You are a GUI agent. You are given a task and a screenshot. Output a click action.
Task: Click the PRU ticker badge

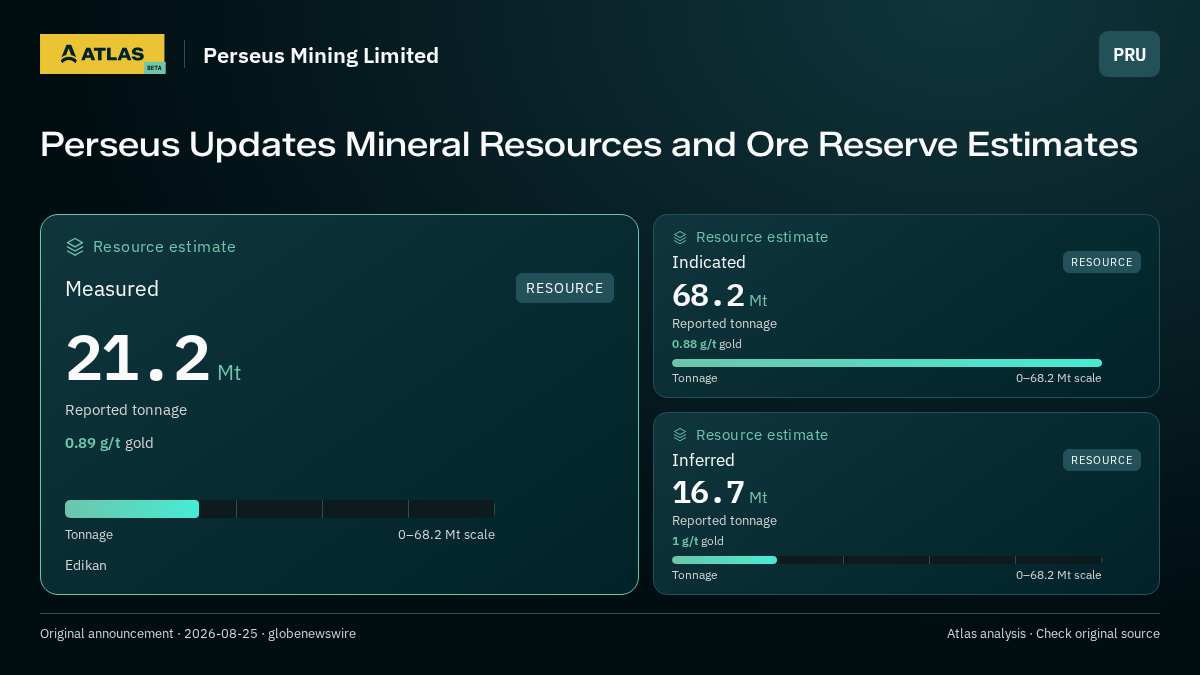point(1129,54)
